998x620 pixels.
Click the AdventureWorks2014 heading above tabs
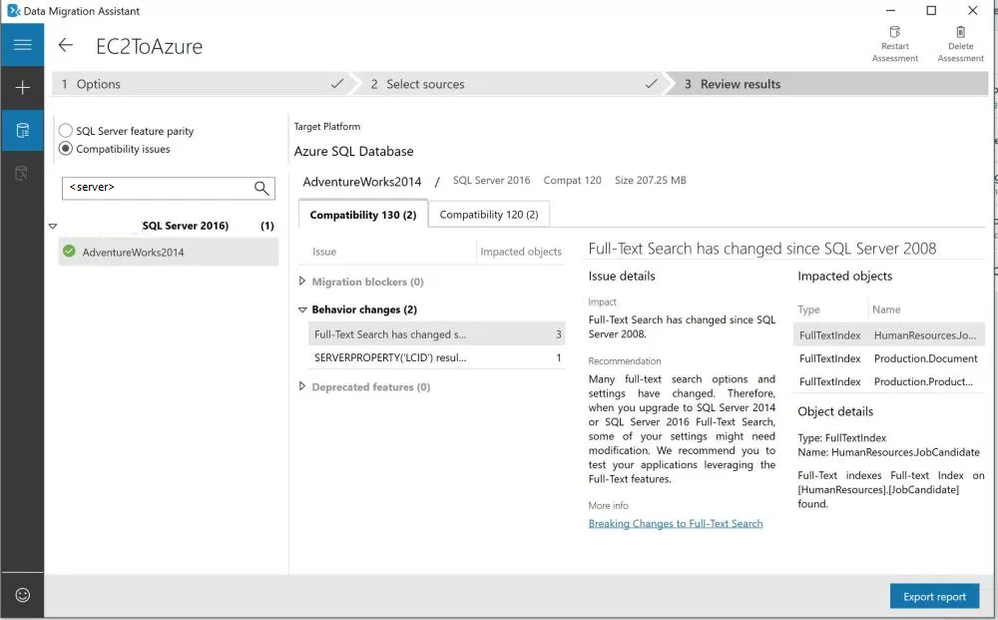pos(362,181)
